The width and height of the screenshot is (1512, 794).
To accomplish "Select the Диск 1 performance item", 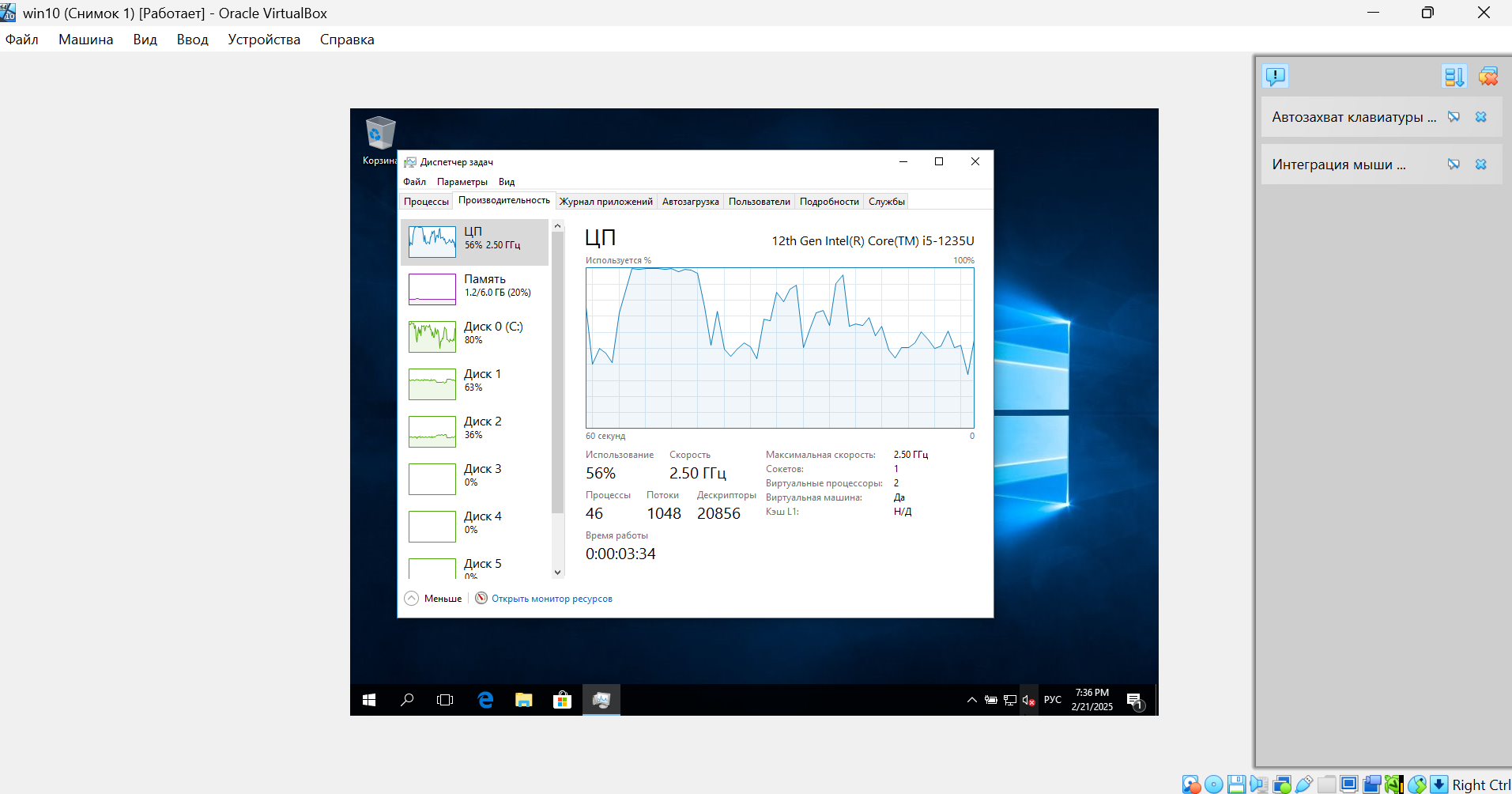I will click(x=475, y=384).
